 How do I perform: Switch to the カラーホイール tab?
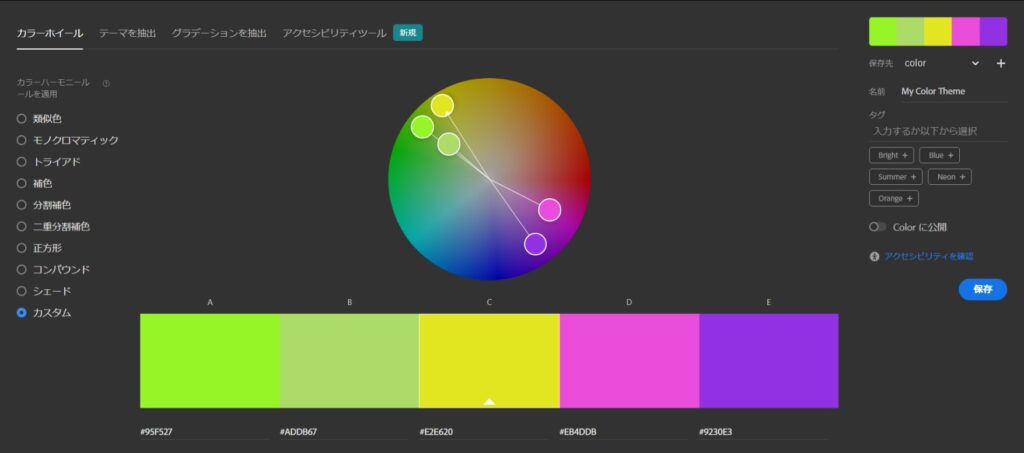(50, 33)
